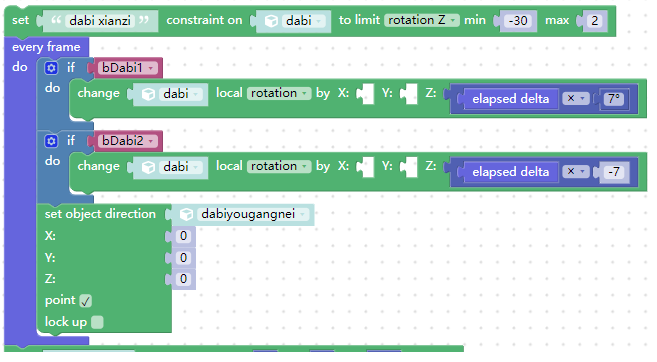Edit the min value -30 field
The height and width of the screenshot is (362, 657).
518,21
